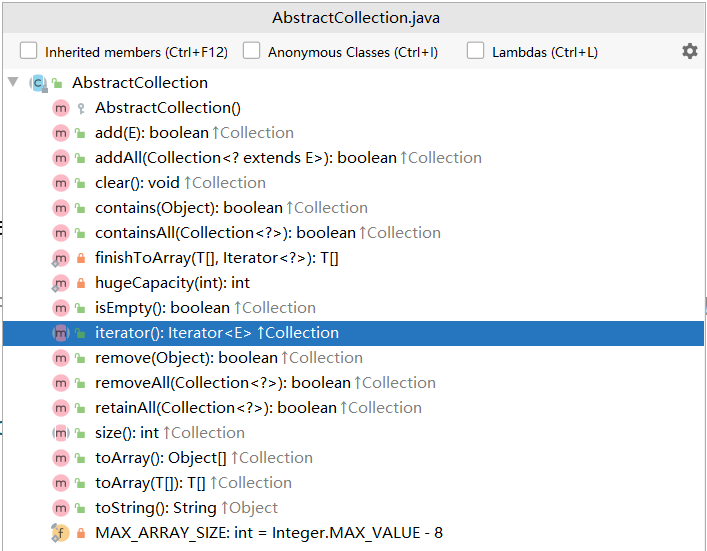Click the AbstractCollection class icon
The image size is (707, 551).
pos(38,83)
